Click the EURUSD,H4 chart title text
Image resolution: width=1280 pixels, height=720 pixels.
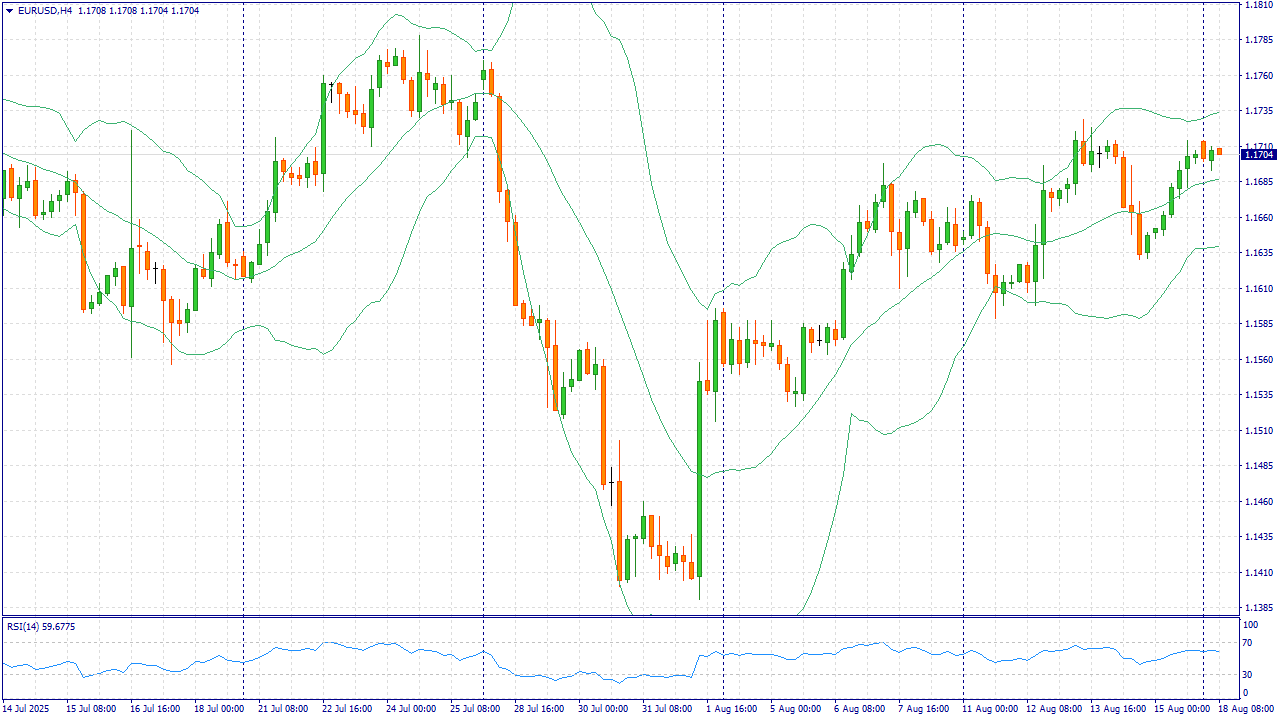pyautogui.click(x=45, y=10)
